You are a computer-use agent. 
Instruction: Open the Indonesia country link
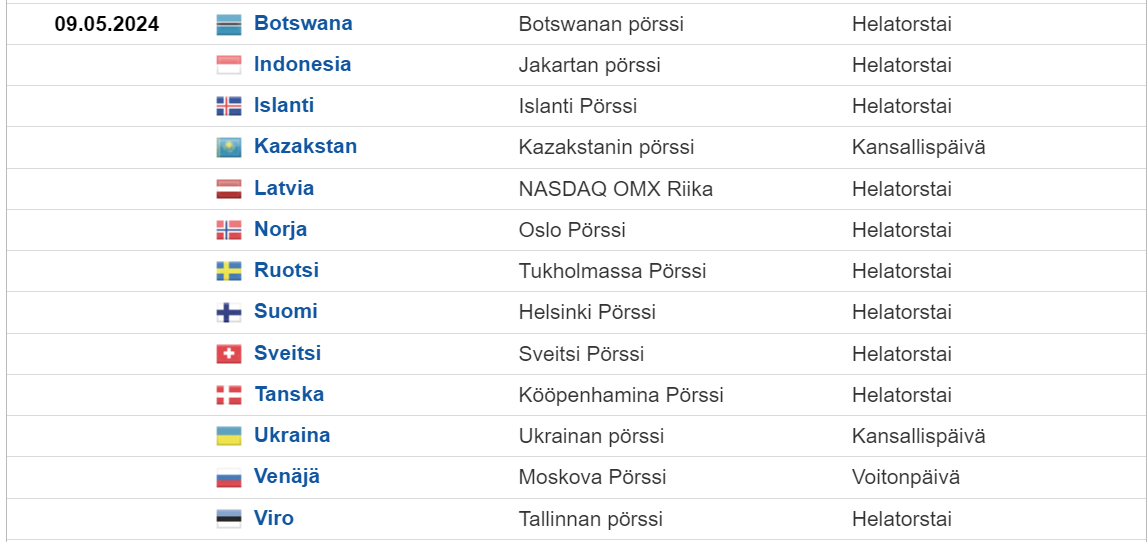(x=302, y=64)
